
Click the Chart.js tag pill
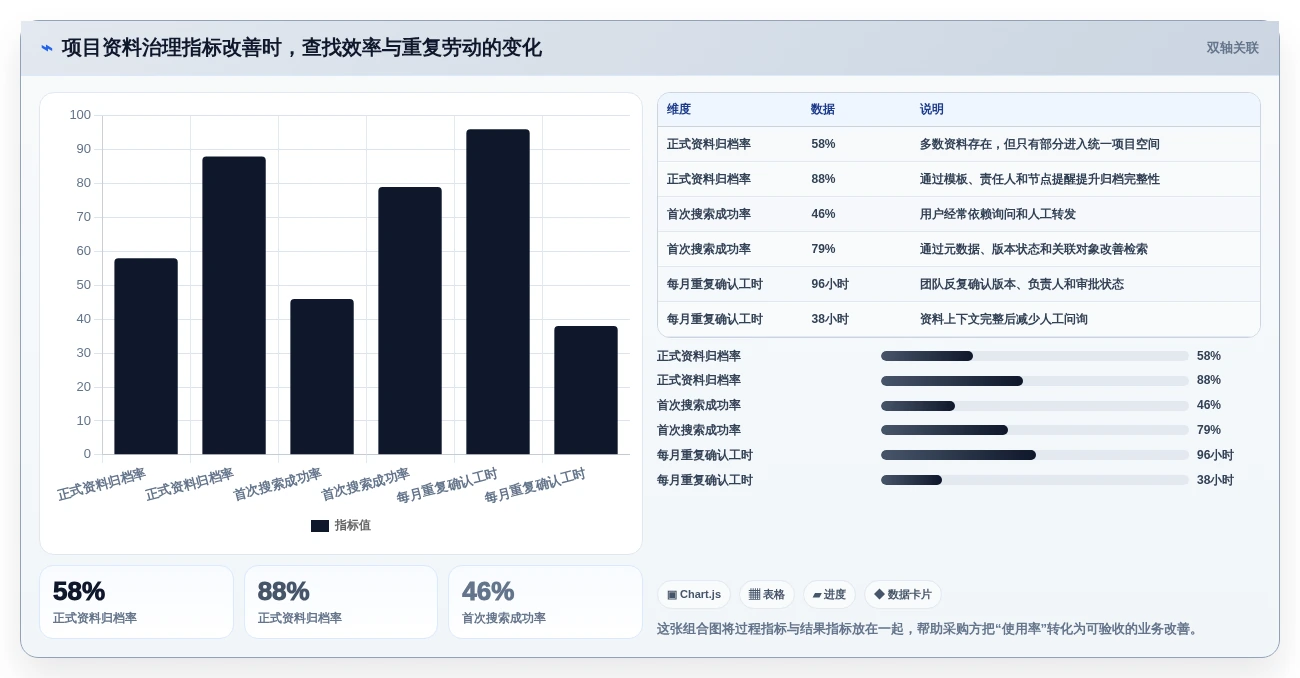click(694, 594)
